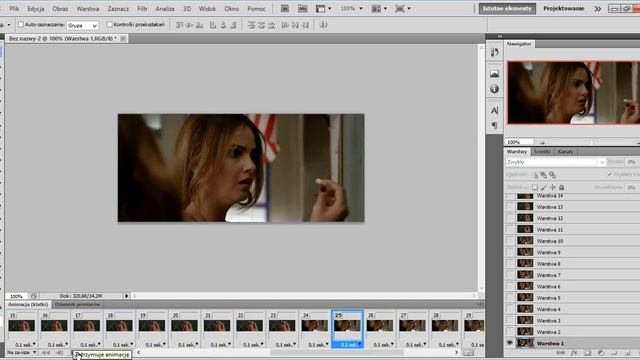The width and height of the screenshot is (640, 360).
Task: Expand more workspaces double-arrow
Action: pyautogui.click(x=598, y=9)
